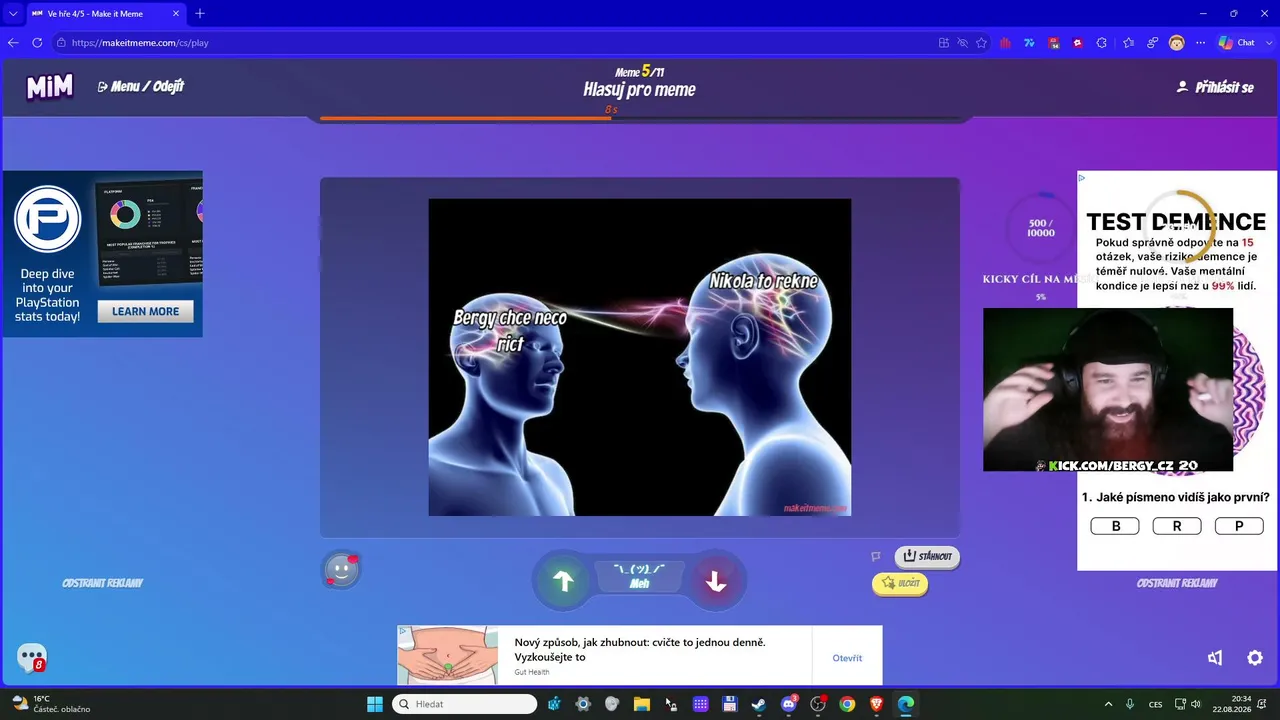
Task: Bookmark this page with the star
Action: click(981, 43)
